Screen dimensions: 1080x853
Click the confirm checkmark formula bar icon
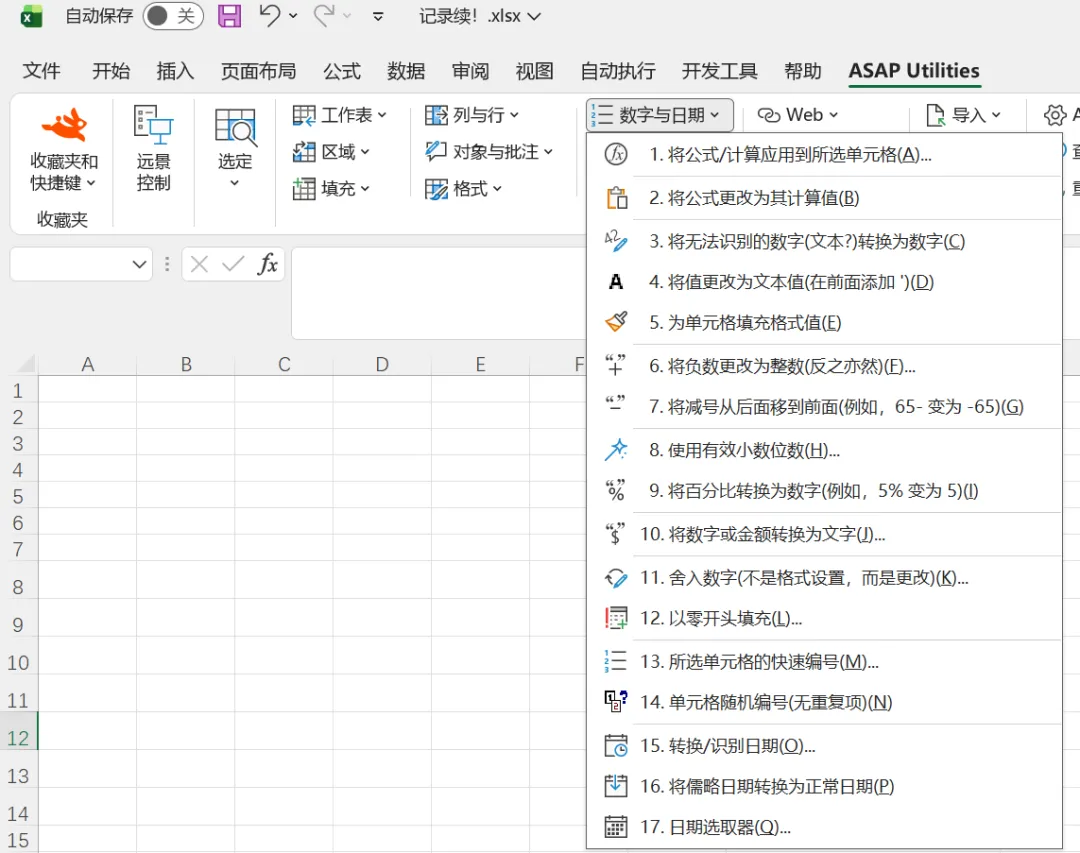233,265
